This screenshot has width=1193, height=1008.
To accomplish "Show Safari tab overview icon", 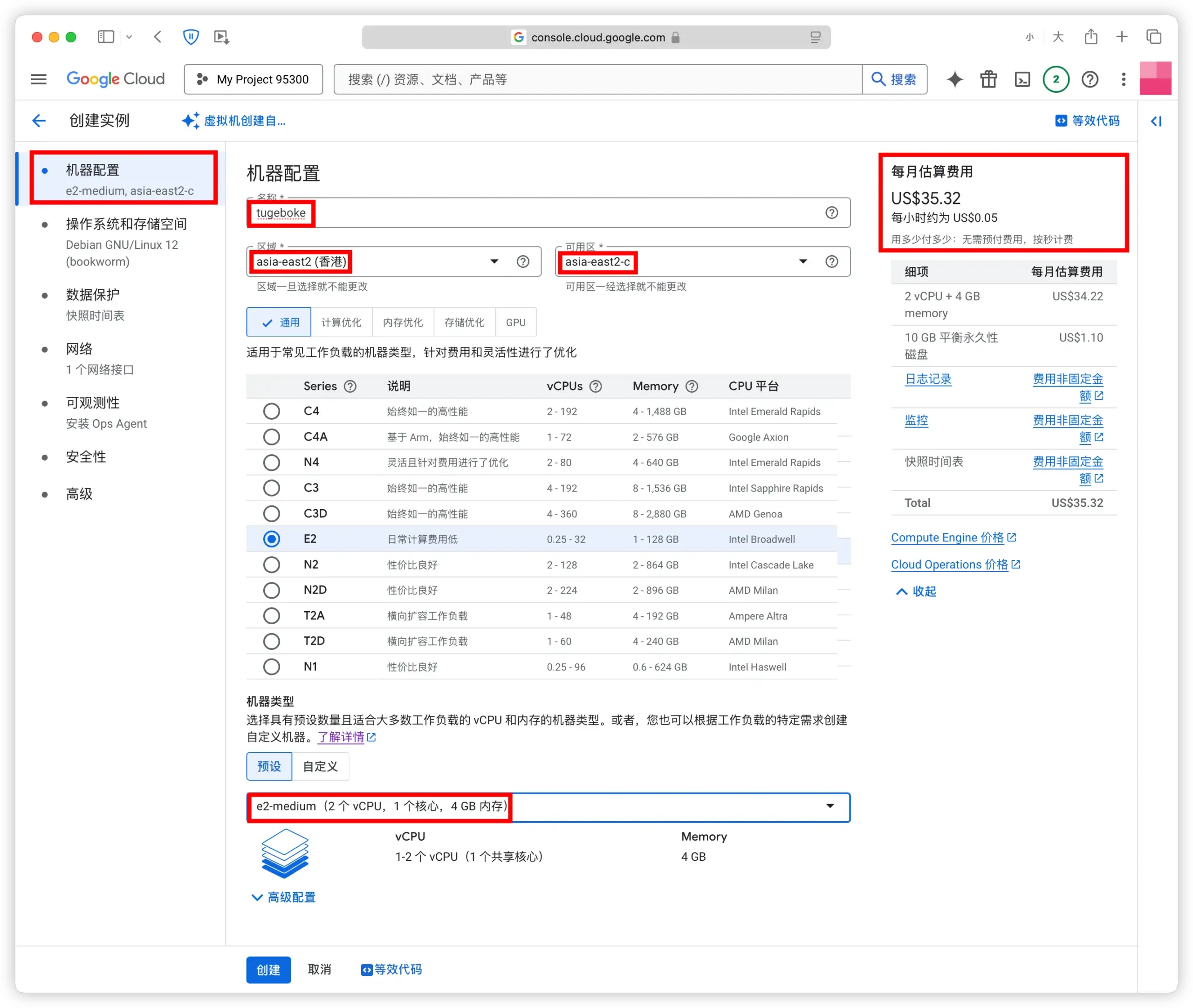I will [1153, 37].
